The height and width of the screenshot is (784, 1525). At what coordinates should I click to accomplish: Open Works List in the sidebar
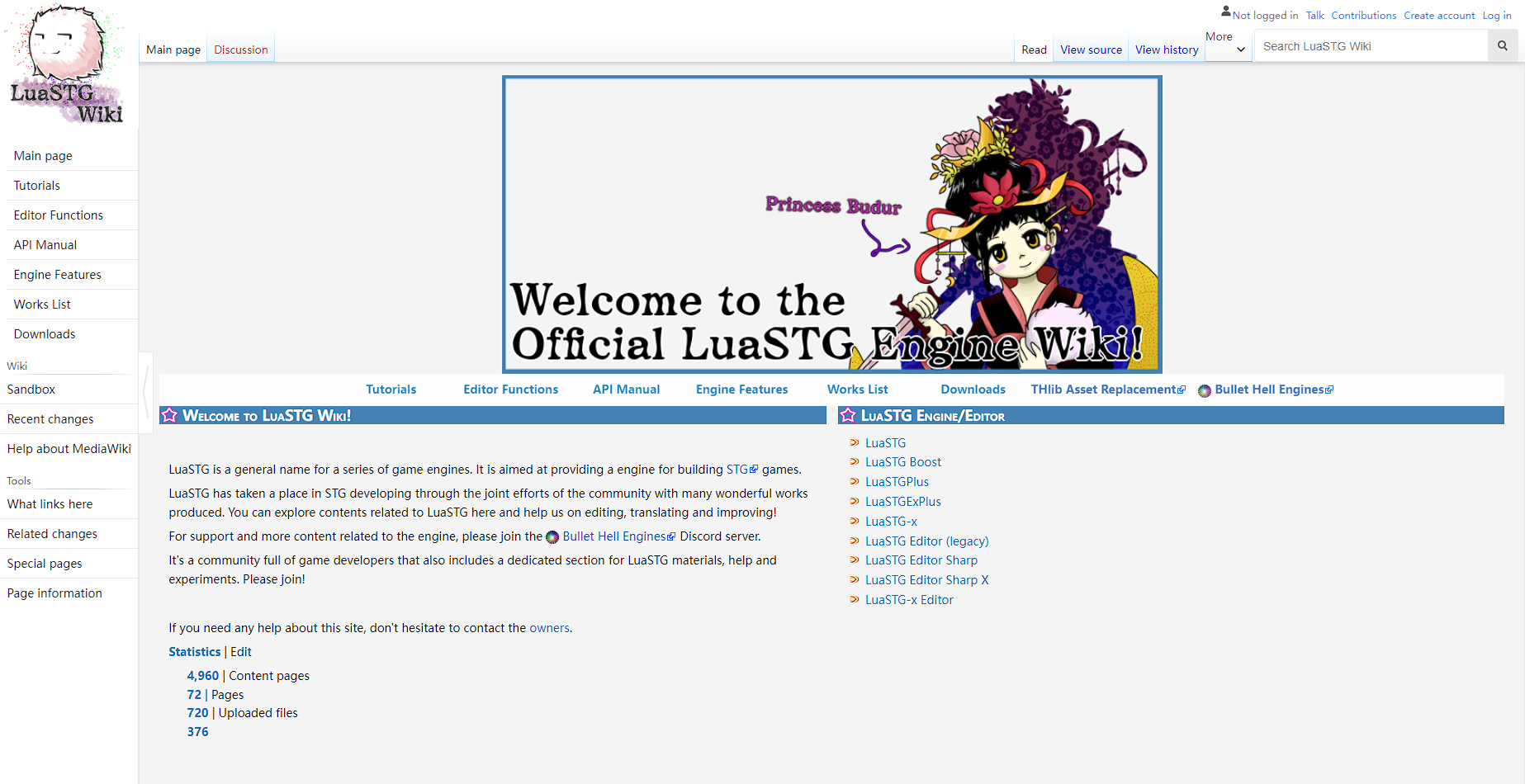pyautogui.click(x=42, y=305)
